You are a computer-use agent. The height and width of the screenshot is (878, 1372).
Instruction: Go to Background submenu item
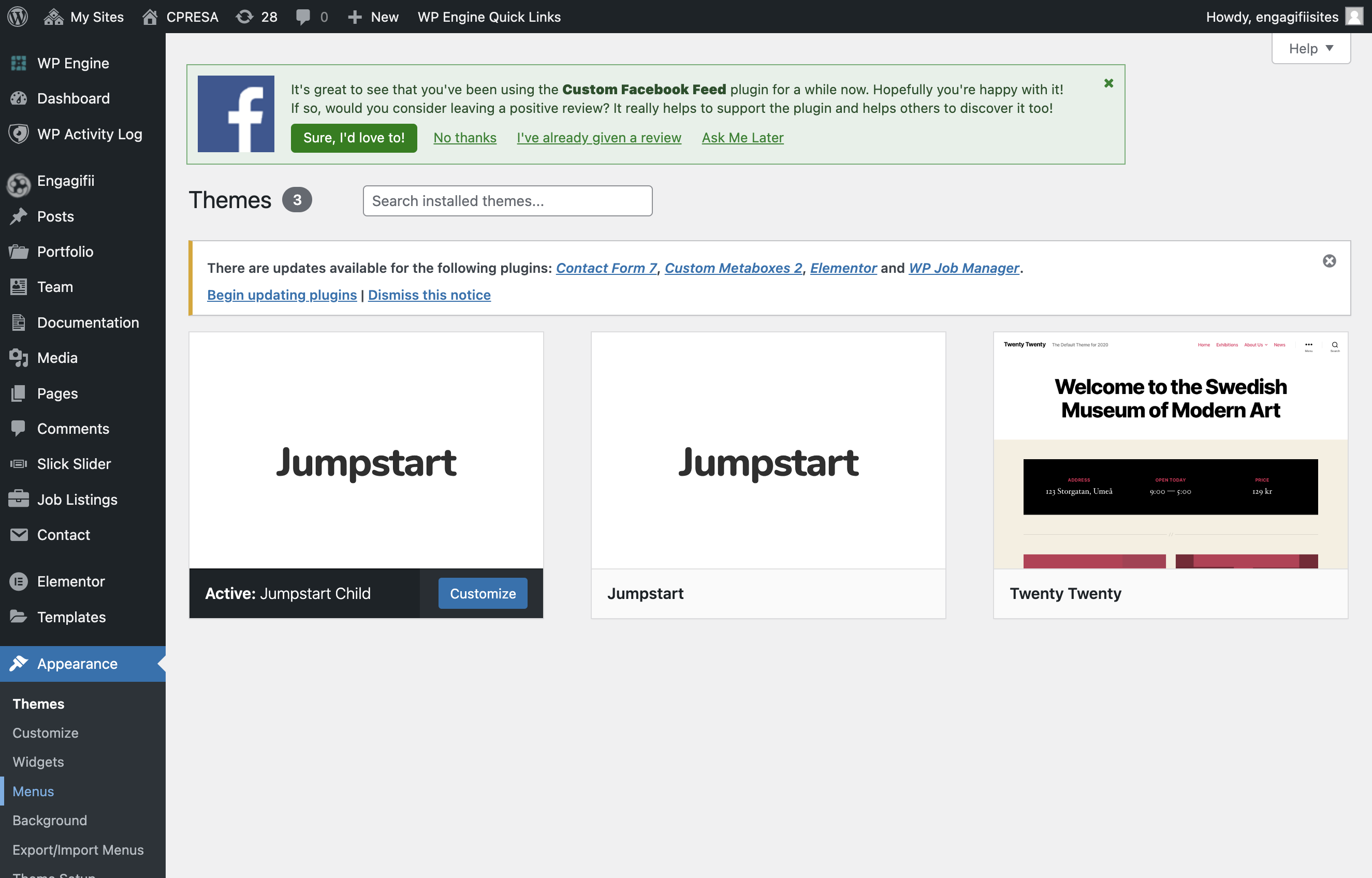[x=50, y=821]
